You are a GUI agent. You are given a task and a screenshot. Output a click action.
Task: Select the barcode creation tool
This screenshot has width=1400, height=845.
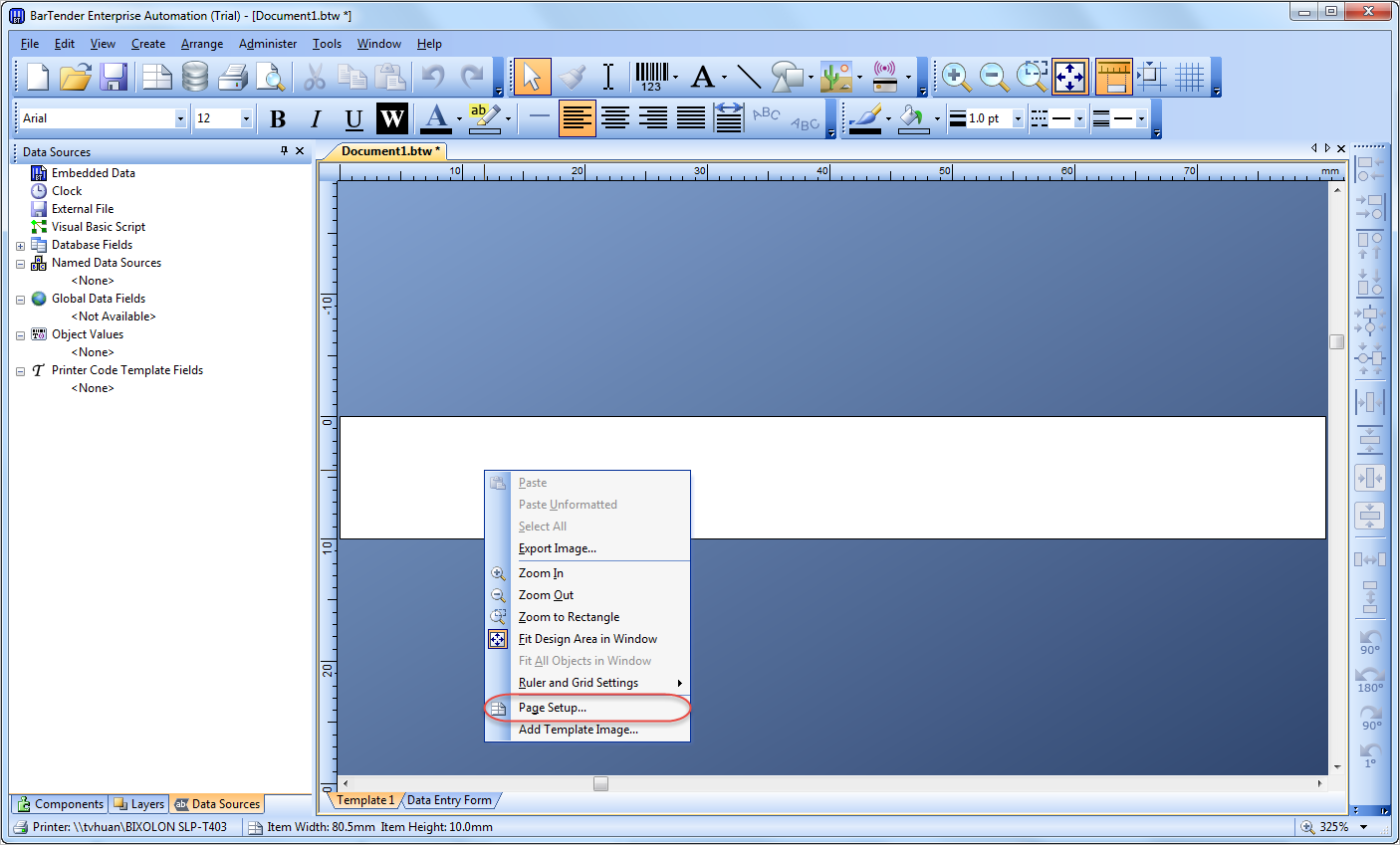[x=652, y=77]
